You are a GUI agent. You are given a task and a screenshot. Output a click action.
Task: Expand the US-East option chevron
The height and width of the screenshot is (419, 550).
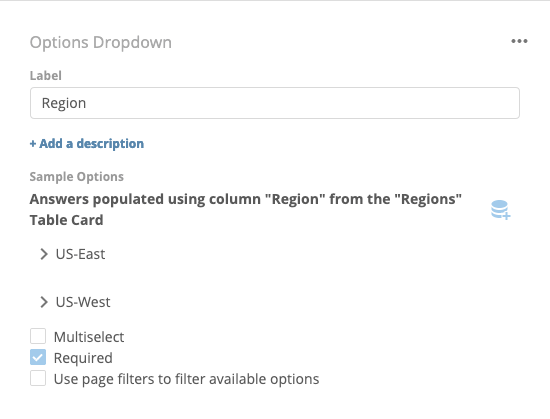pos(43,254)
